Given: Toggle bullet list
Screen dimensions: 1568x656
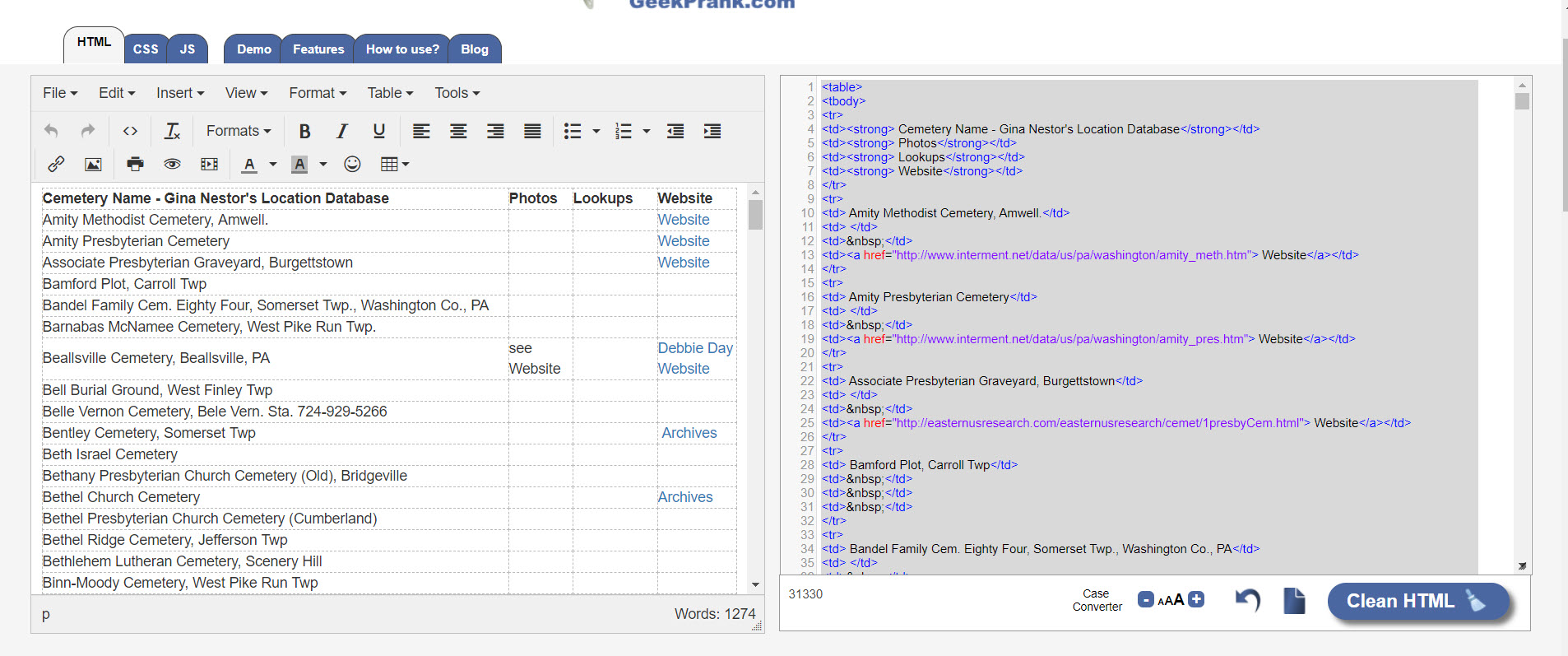Looking at the screenshot, I should 573,131.
